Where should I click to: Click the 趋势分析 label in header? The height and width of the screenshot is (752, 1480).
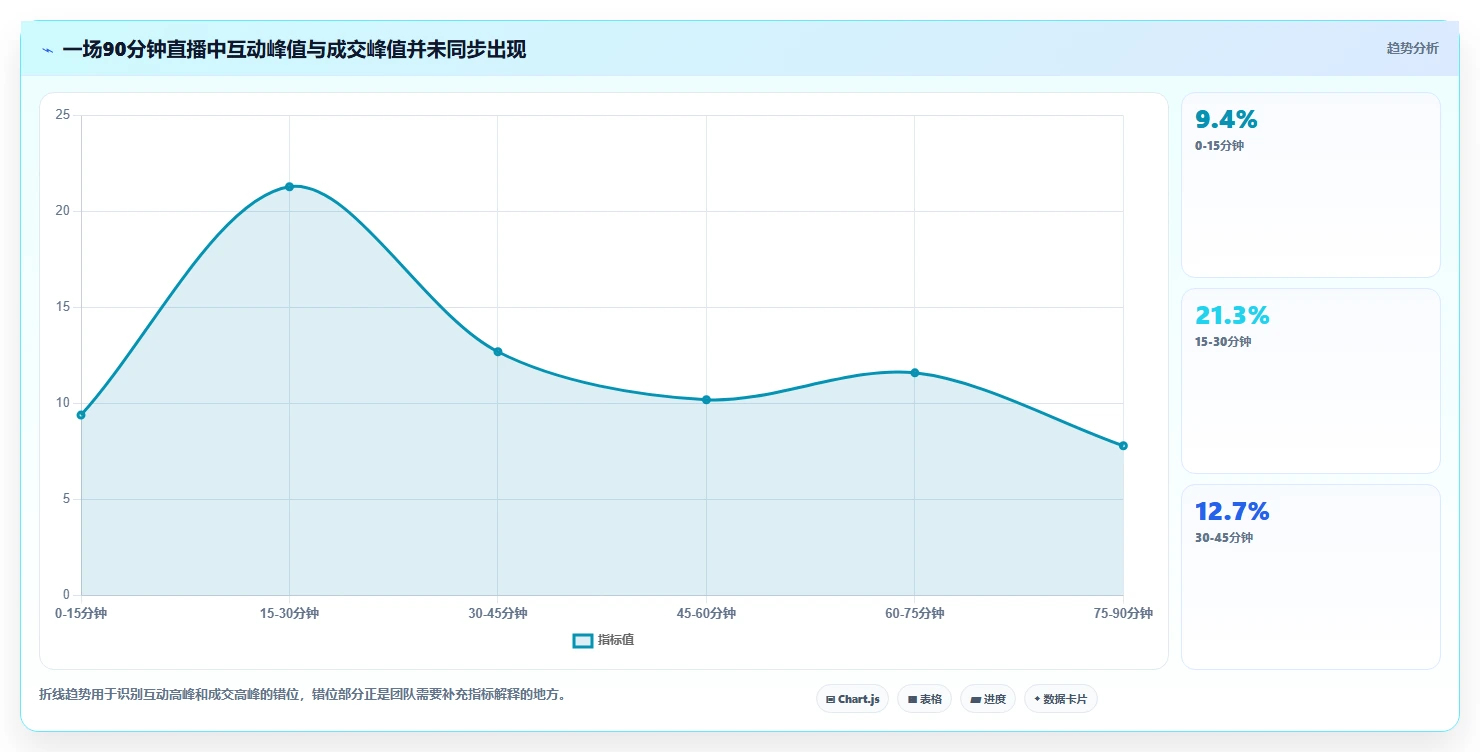click(x=1412, y=48)
